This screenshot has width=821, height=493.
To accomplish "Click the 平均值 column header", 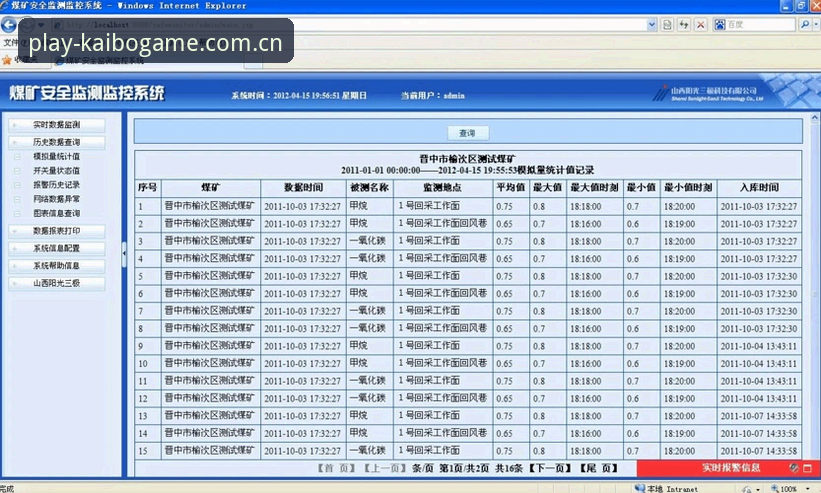I will [511, 187].
